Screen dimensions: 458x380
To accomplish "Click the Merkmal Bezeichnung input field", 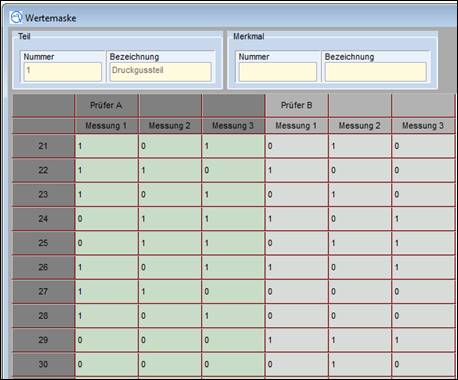I will (376, 72).
